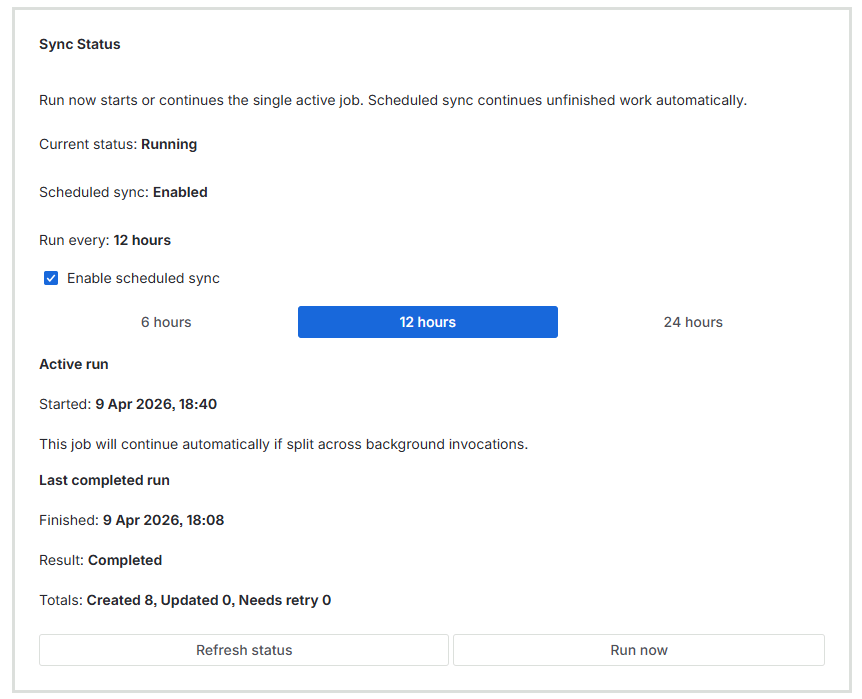Viewport: 862px width, 699px height.
Task: Switch sync interval to 24 hours
Action: tap(693, 322)
